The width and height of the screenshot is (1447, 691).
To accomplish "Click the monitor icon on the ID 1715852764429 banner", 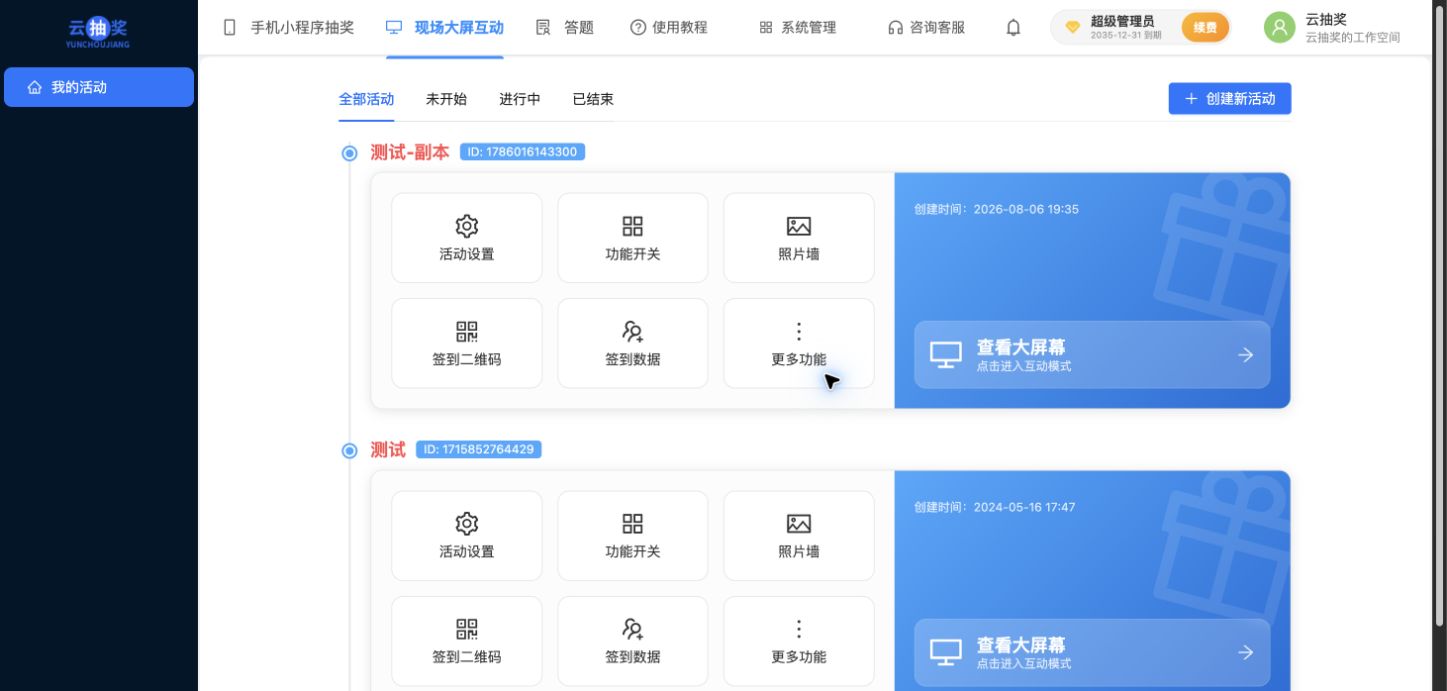I will click(x=946, y=652).
